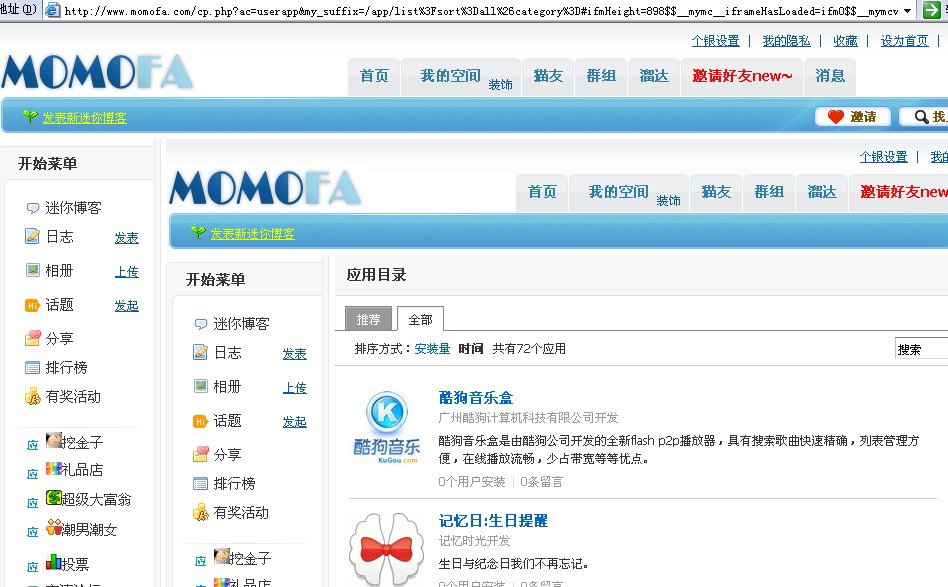Open 我的隐私 link at top right
This screenshot has width=948, height=587.
(786, 41)
